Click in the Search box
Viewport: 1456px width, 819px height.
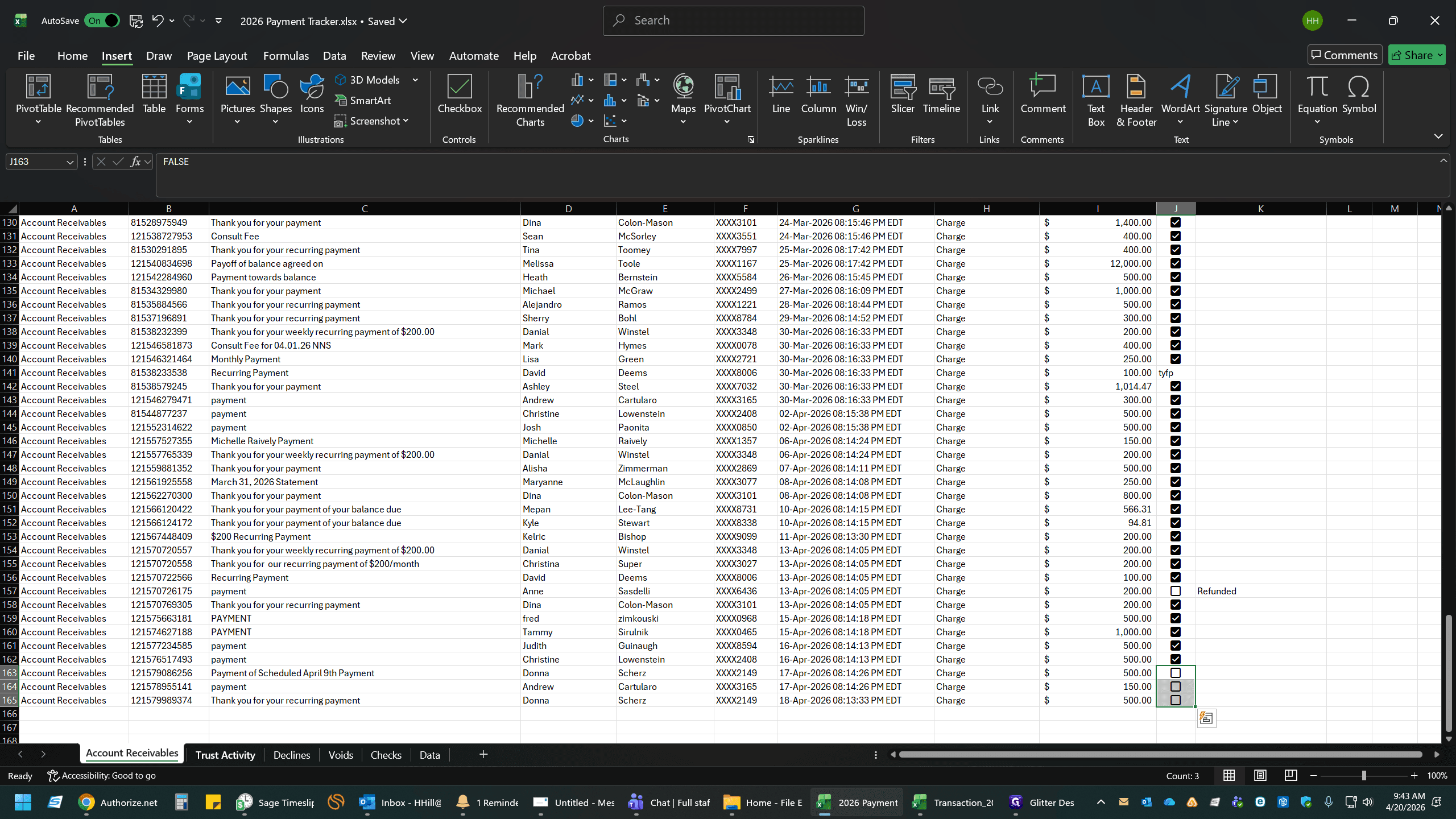tap(733, 20)
